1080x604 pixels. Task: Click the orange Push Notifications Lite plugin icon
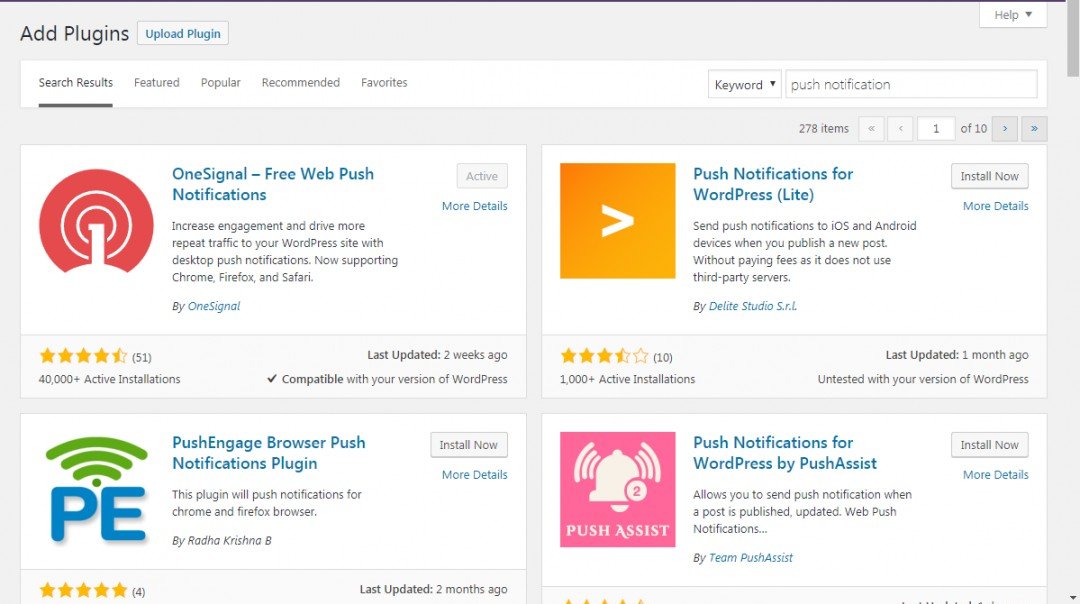[617, 221]
